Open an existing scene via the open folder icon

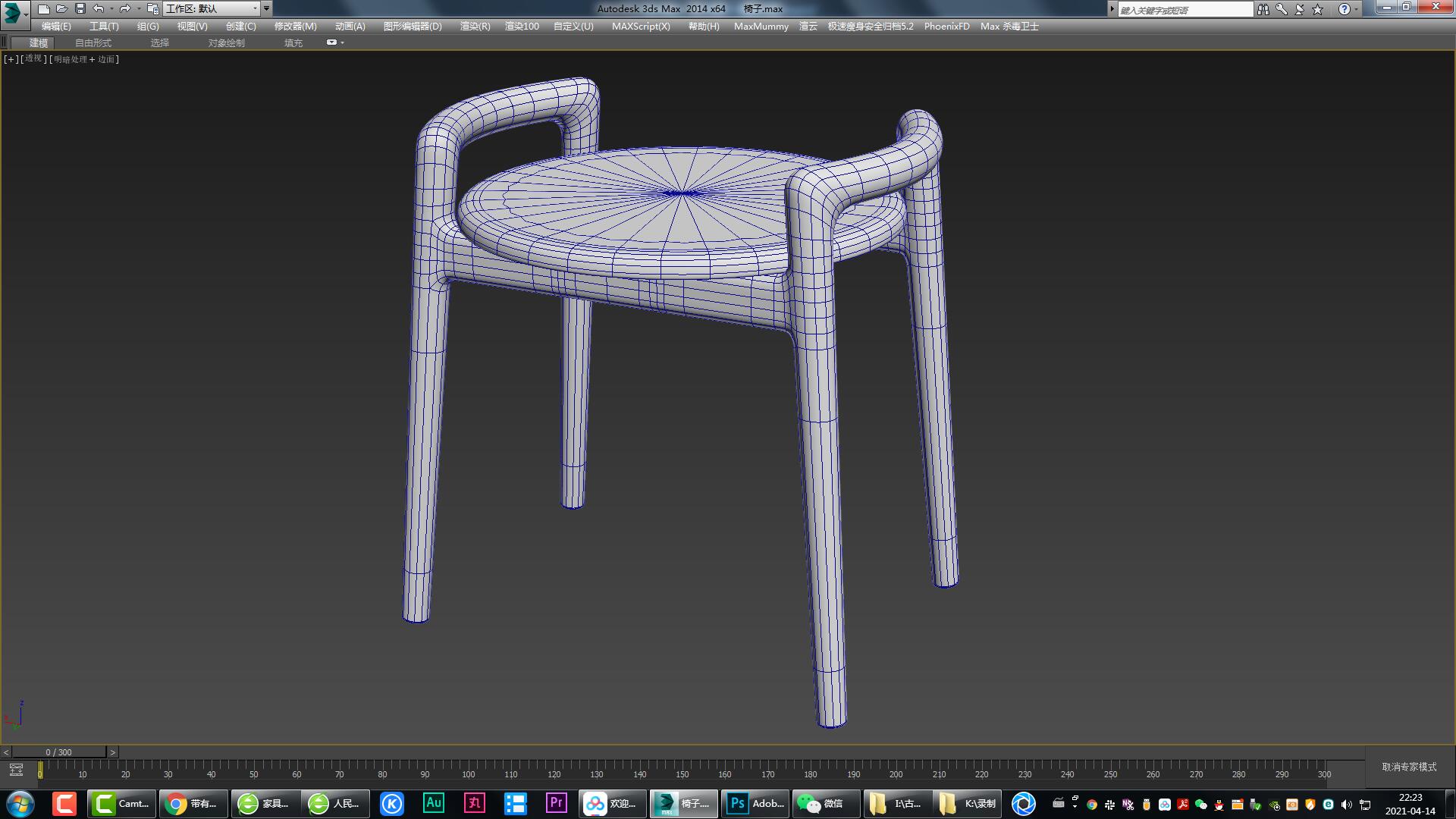(x=62, y=8)
